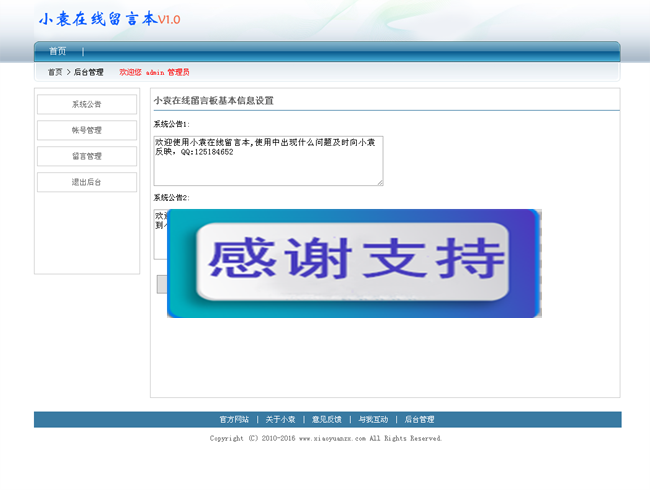Viewport: 650px width, 490px height.
Task: Open the 留言管理 sidebar menu
Action: [x=87, y=156]
